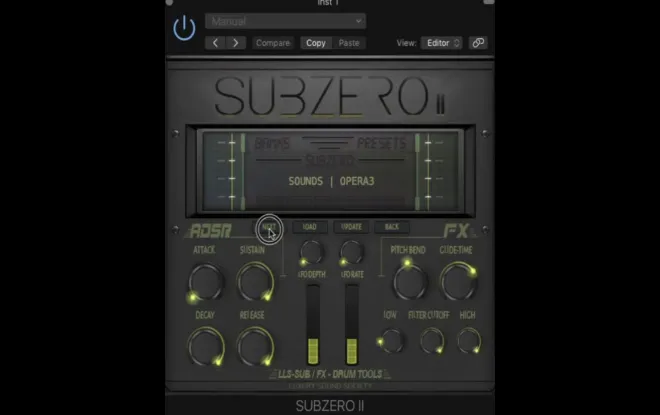This screenshot has width=660, height=415.
Task: Click the Attack knob
Action: pyautogui.click(x=206, y=282)
